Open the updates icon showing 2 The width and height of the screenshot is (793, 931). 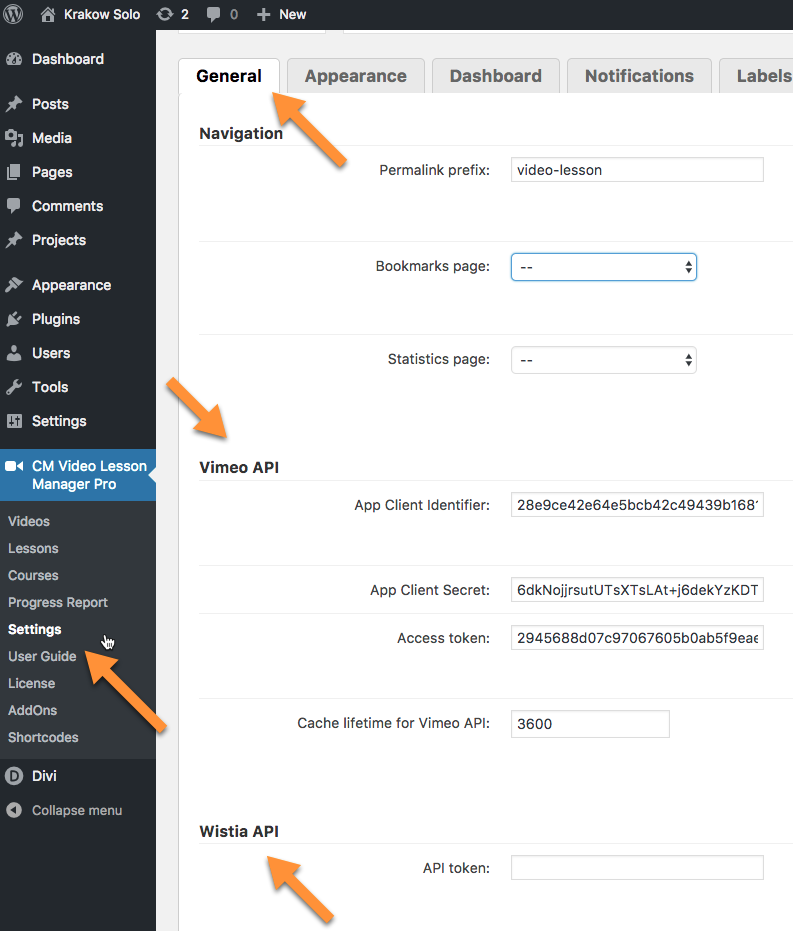point(164,14)
